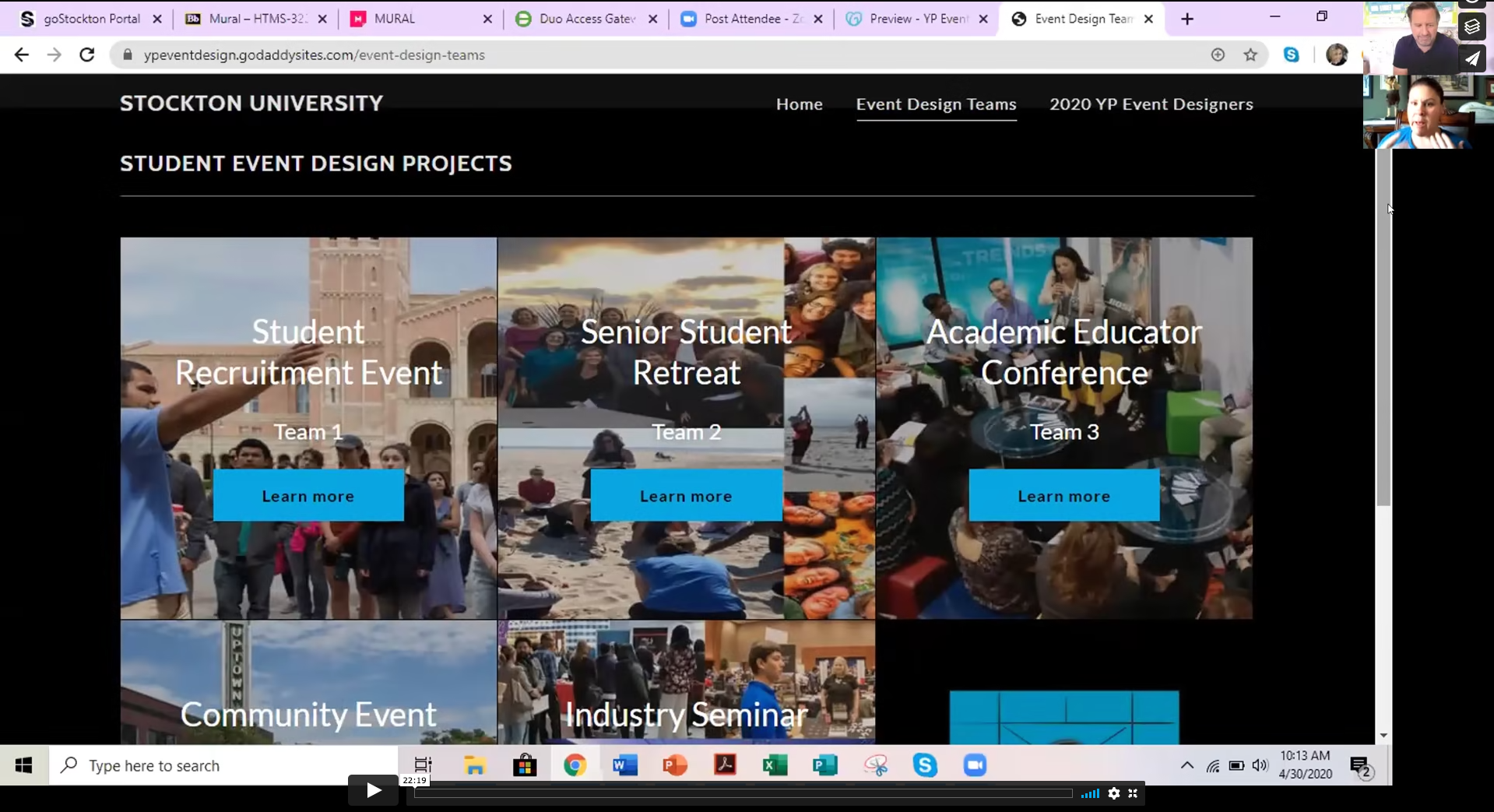
Task: Click Learn more for Academic Educator Conference
Action: pos(1063,496)
